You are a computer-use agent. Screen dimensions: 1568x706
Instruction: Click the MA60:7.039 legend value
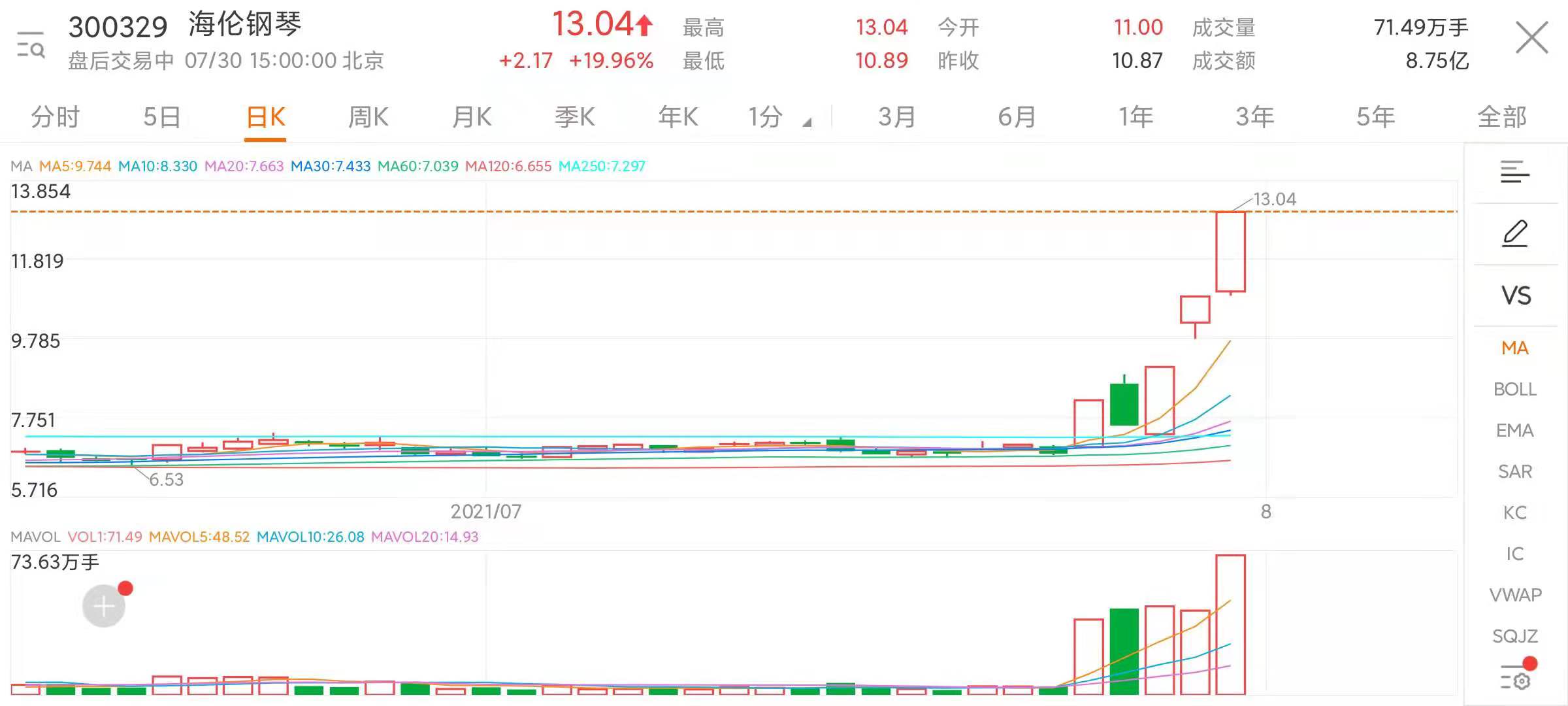click(x=418, y=166)
